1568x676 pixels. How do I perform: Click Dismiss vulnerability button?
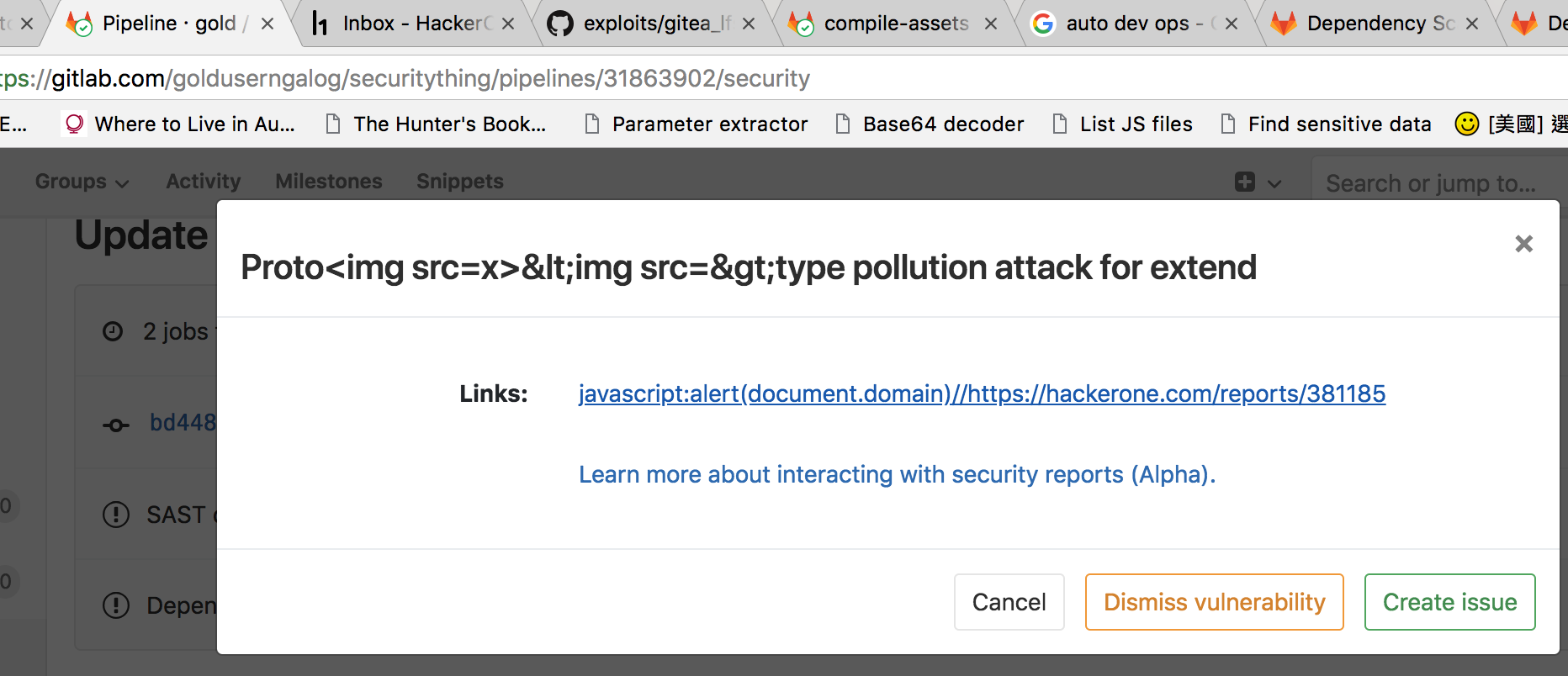[x=1214, y=602]
